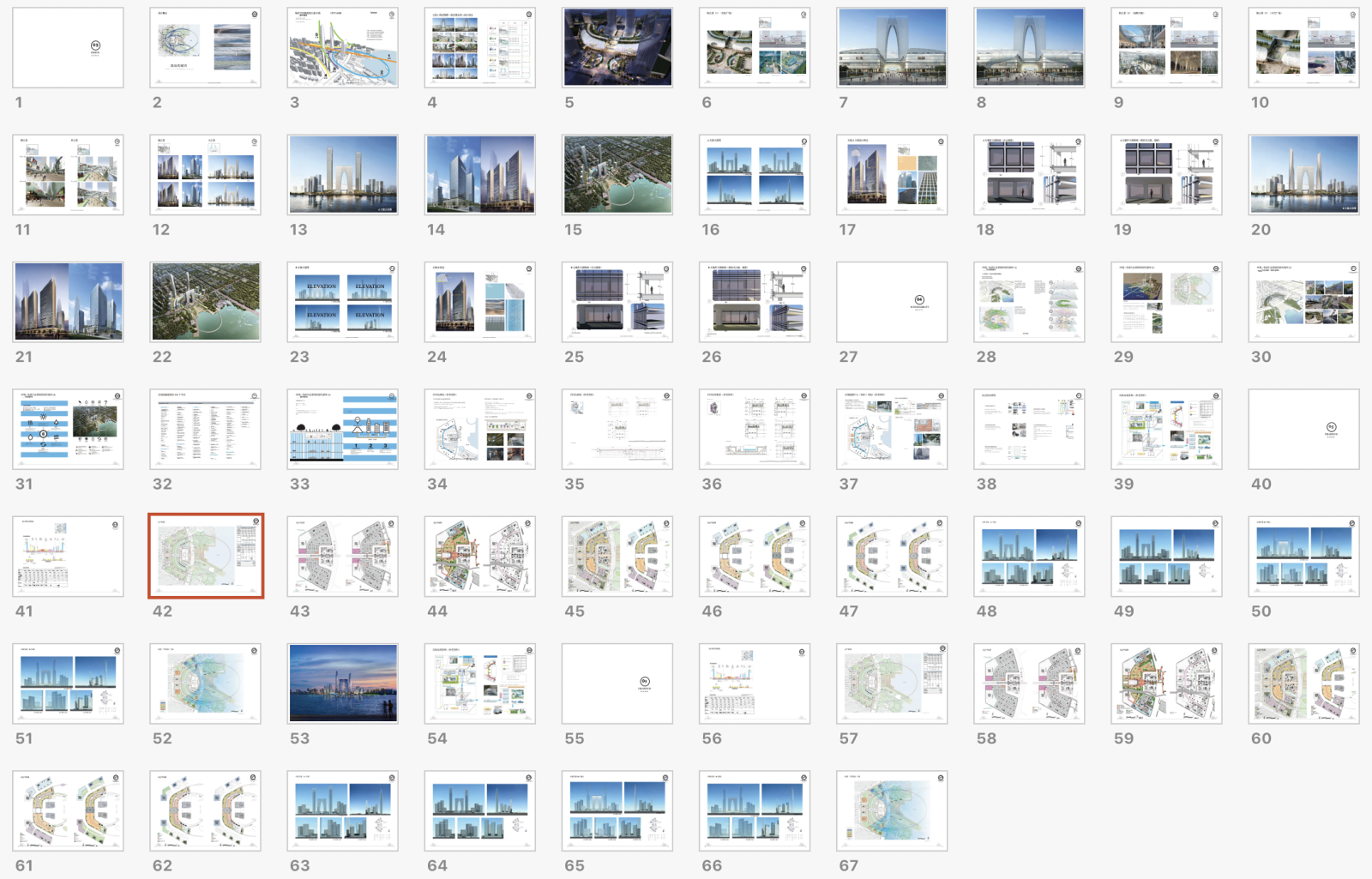The image size is (1372, 879).
Task: Click the page number label 16
Action: point(711,230)
